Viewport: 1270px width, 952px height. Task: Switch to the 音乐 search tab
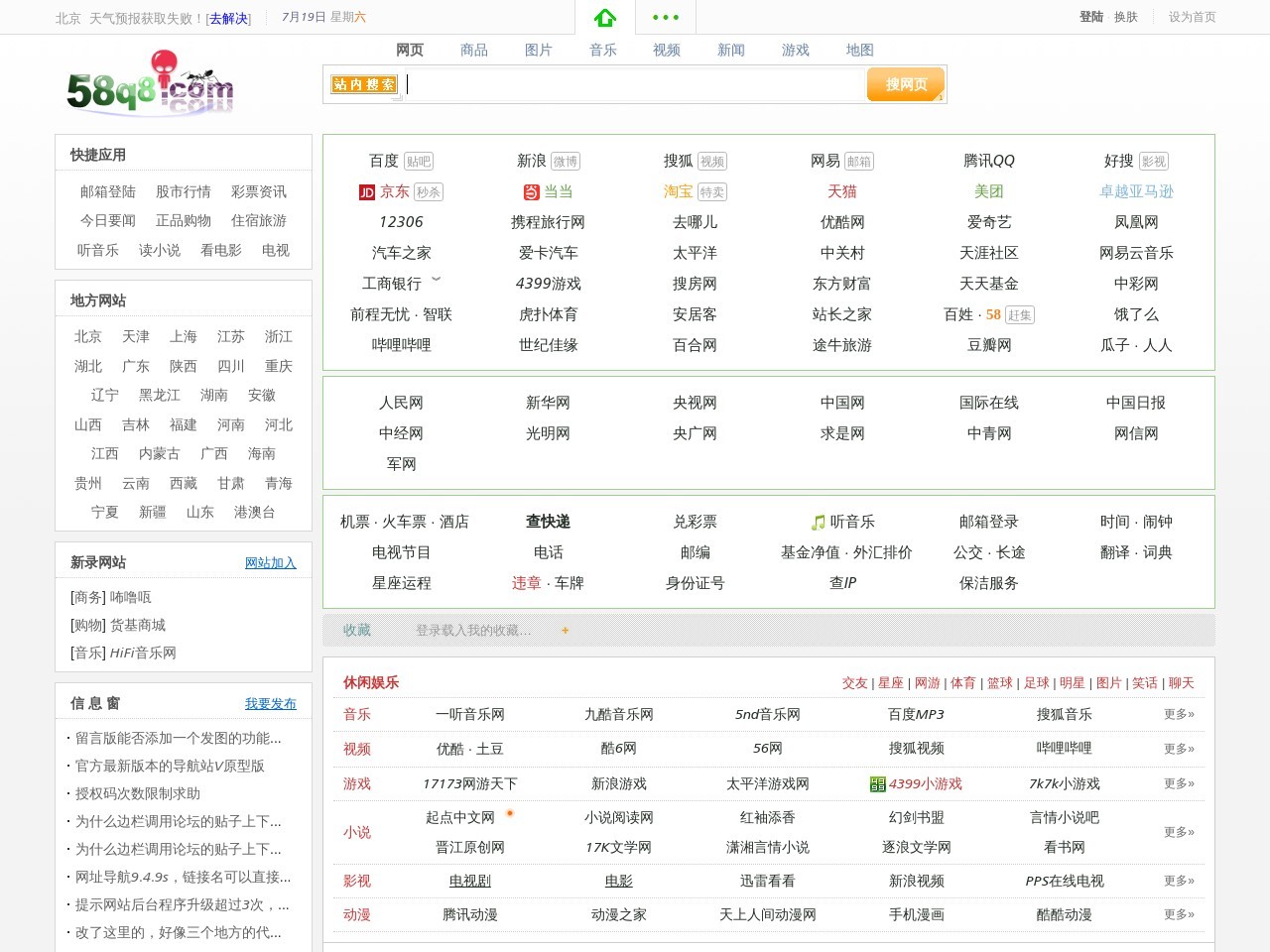coord(603,50)
